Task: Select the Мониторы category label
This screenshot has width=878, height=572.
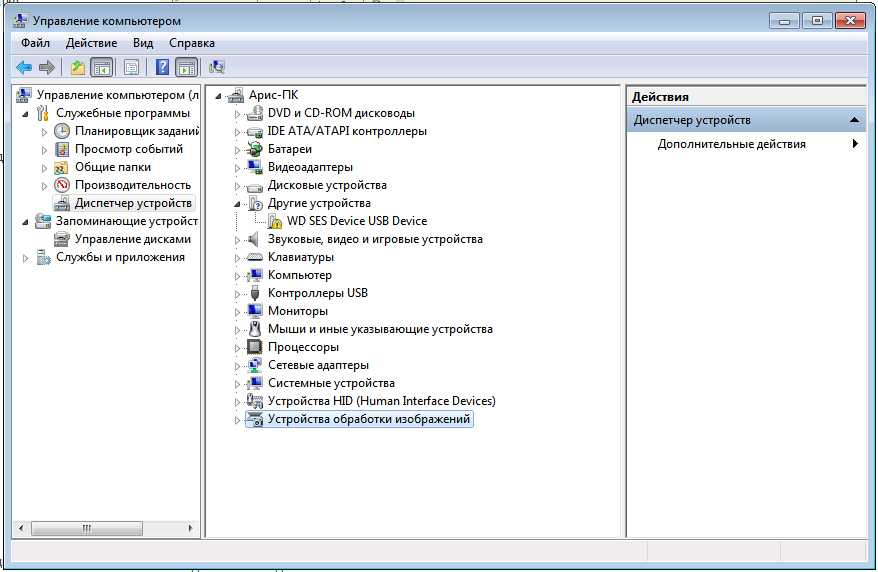Action: coord(298,311)
